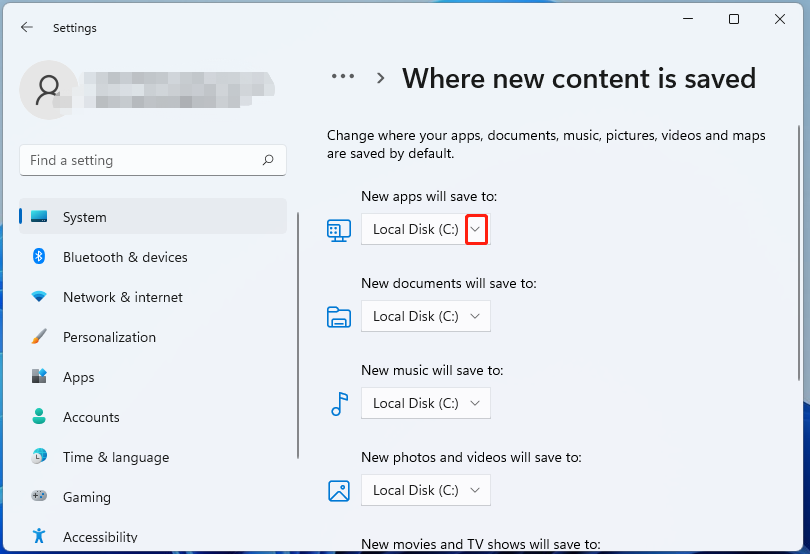Select Gaming in the sidebar
810x554 pixels.
(153, 497)
